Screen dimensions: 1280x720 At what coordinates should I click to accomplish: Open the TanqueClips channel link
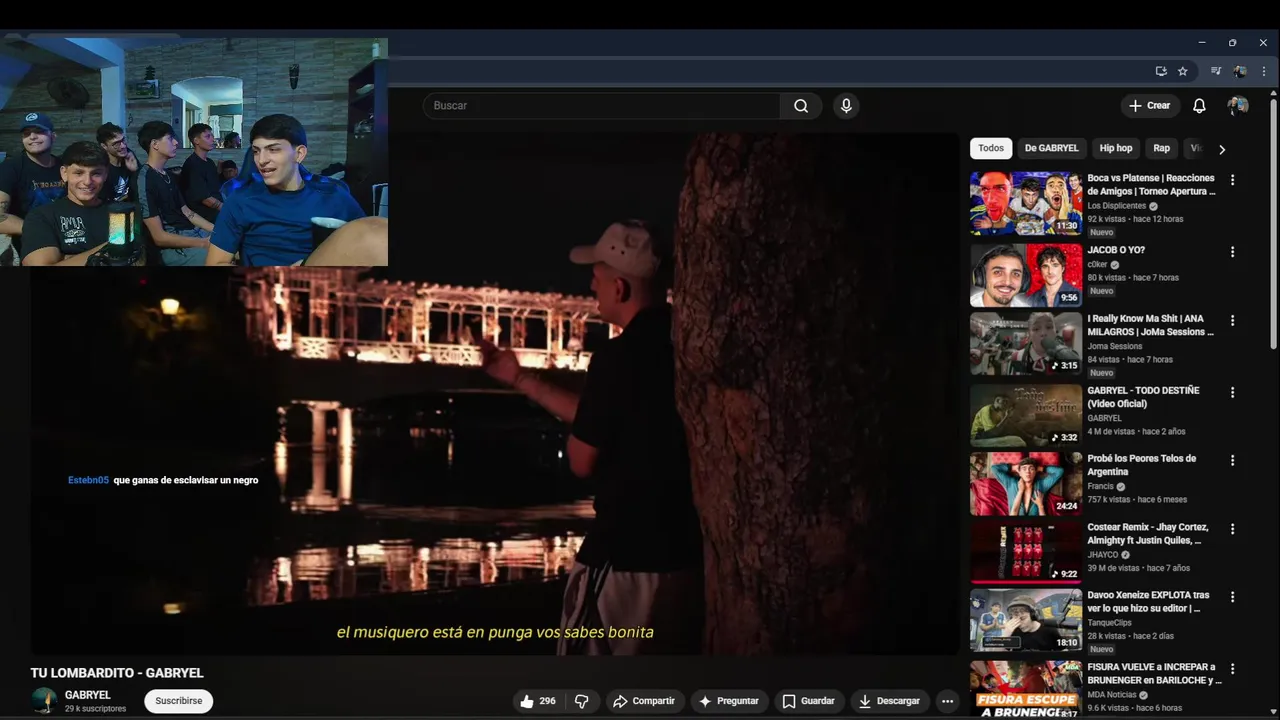[1112, 621]
